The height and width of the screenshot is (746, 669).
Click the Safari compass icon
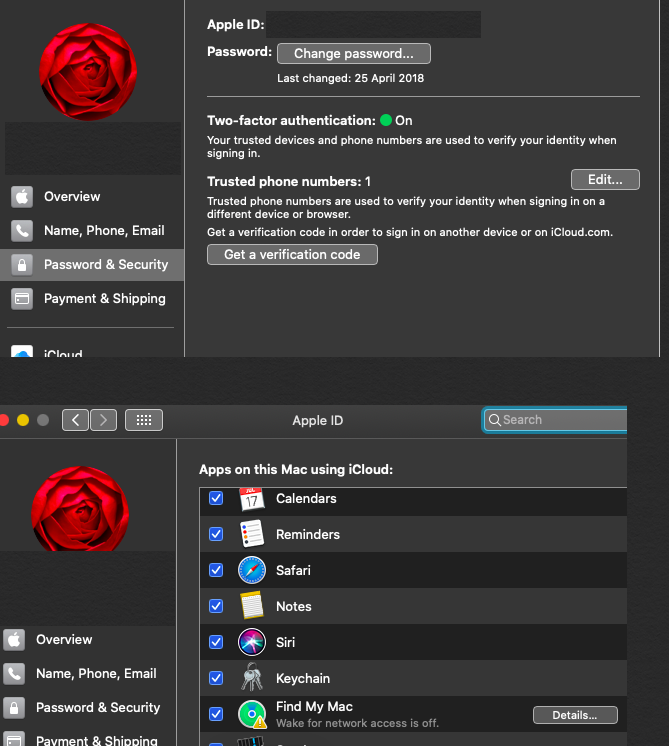coord(252,570)
